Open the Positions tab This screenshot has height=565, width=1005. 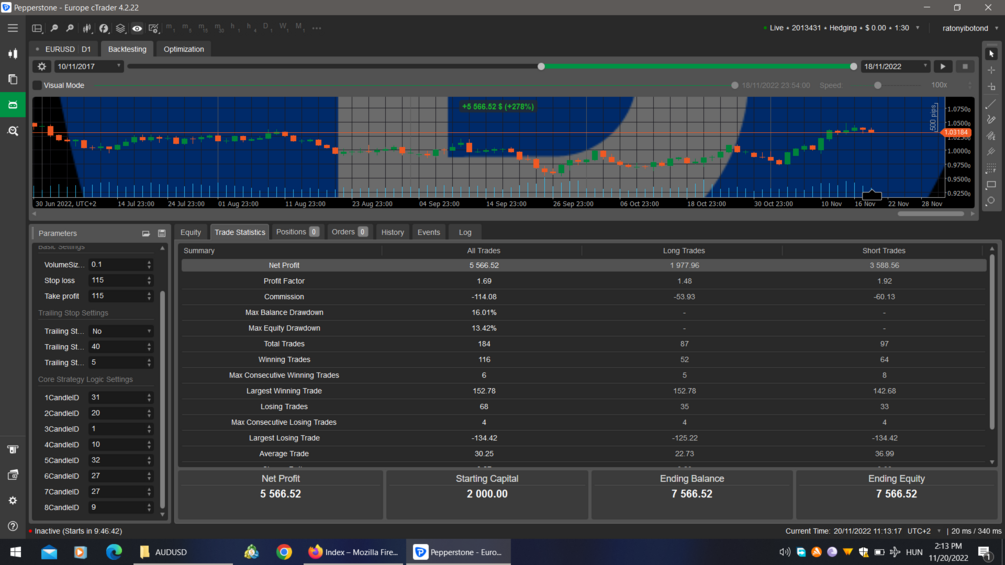pos(297,232)
